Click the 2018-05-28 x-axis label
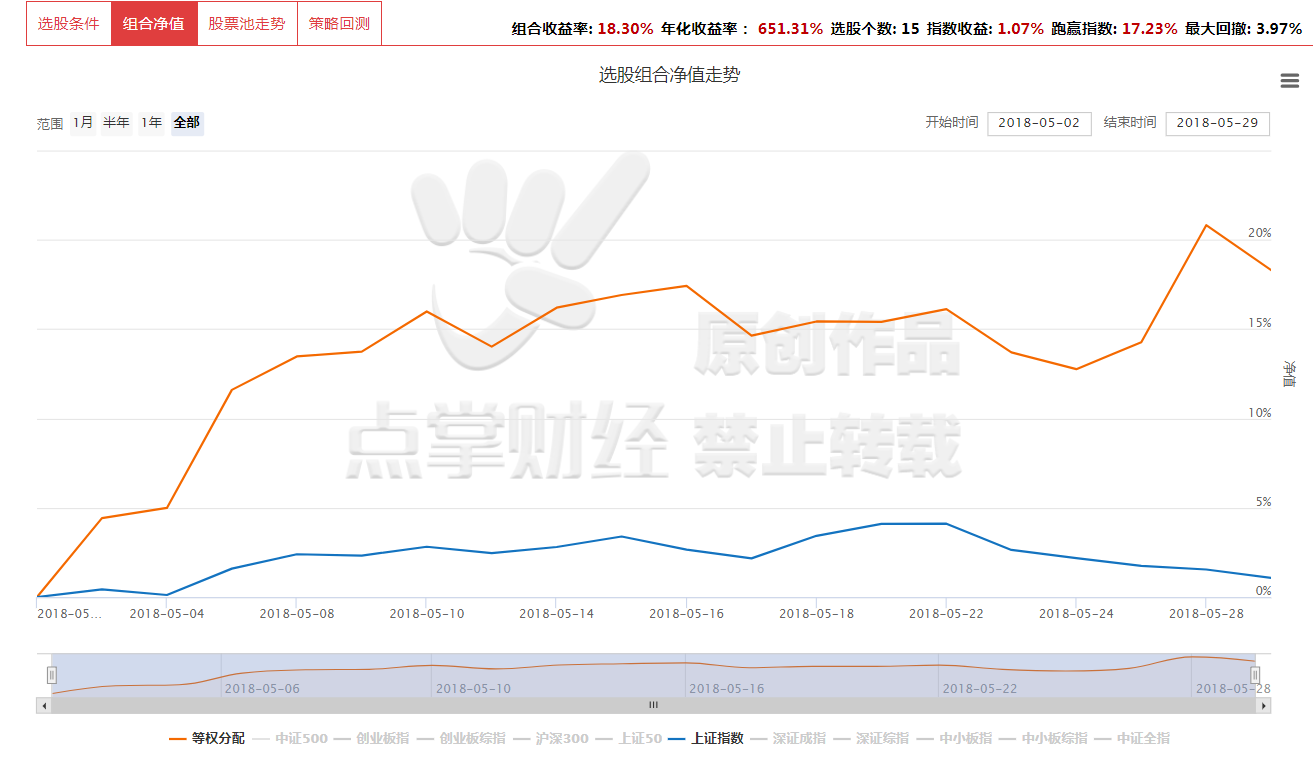This screenshot has width=1315, height=757. point(1207,613)
